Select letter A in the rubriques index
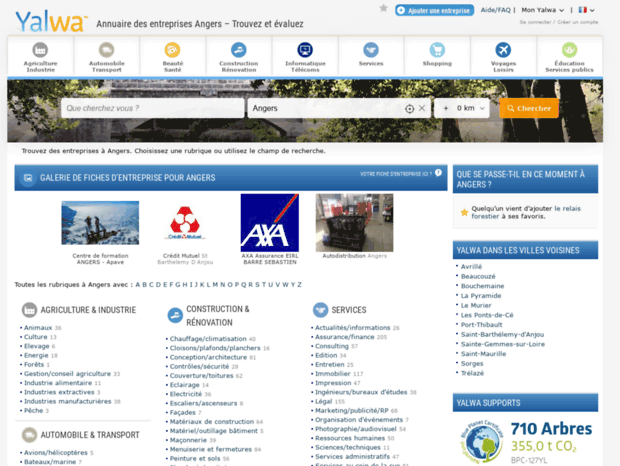 point(138,285)
